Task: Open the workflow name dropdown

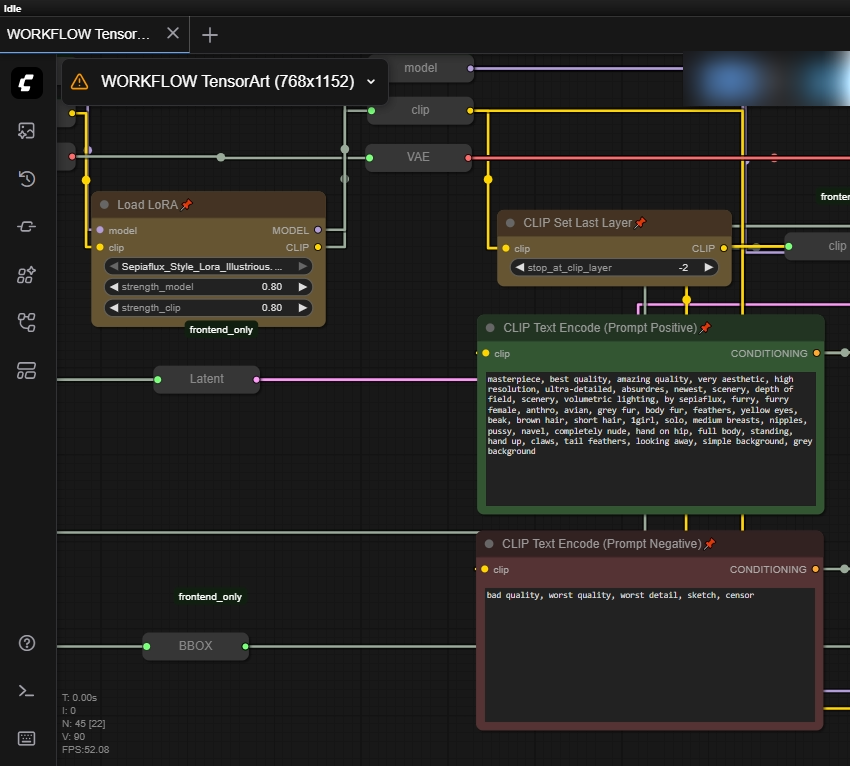Action: 370,83
